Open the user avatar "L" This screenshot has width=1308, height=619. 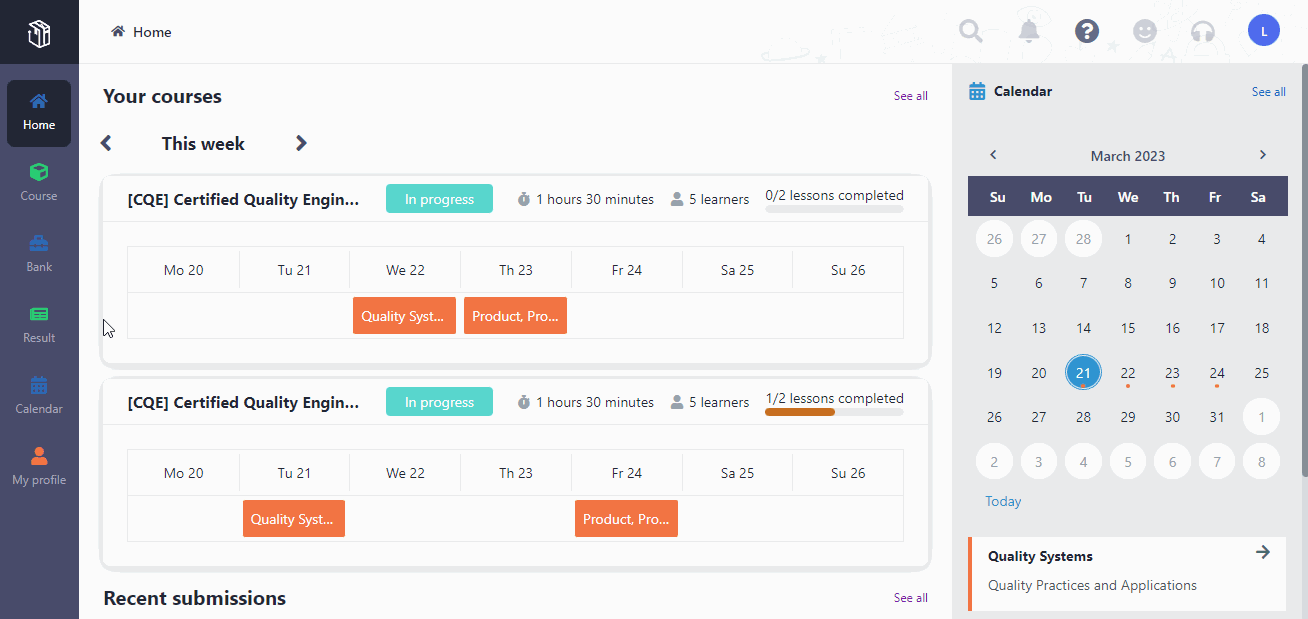[1264, 31]
